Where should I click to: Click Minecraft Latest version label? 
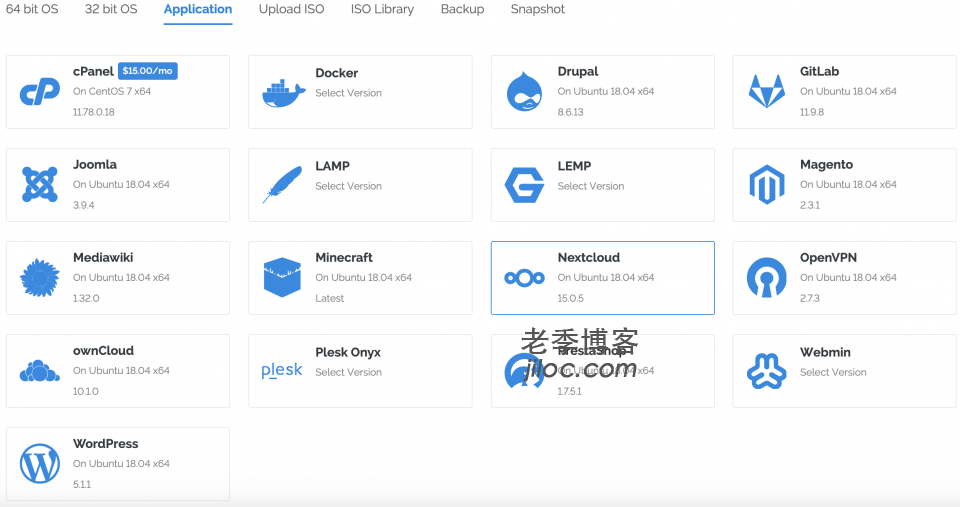pyautogui.click(x=329, y=298)
